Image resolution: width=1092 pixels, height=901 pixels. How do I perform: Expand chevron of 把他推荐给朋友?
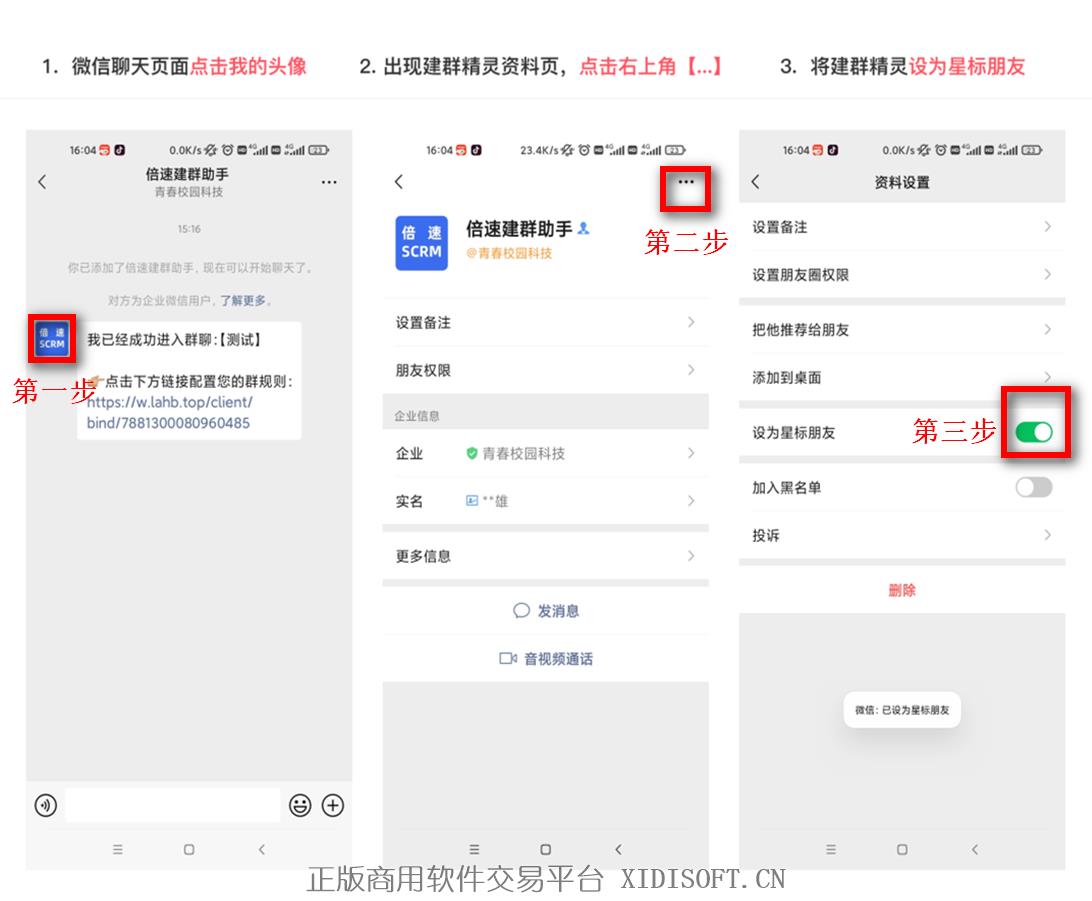click(x=1047, y=329)
